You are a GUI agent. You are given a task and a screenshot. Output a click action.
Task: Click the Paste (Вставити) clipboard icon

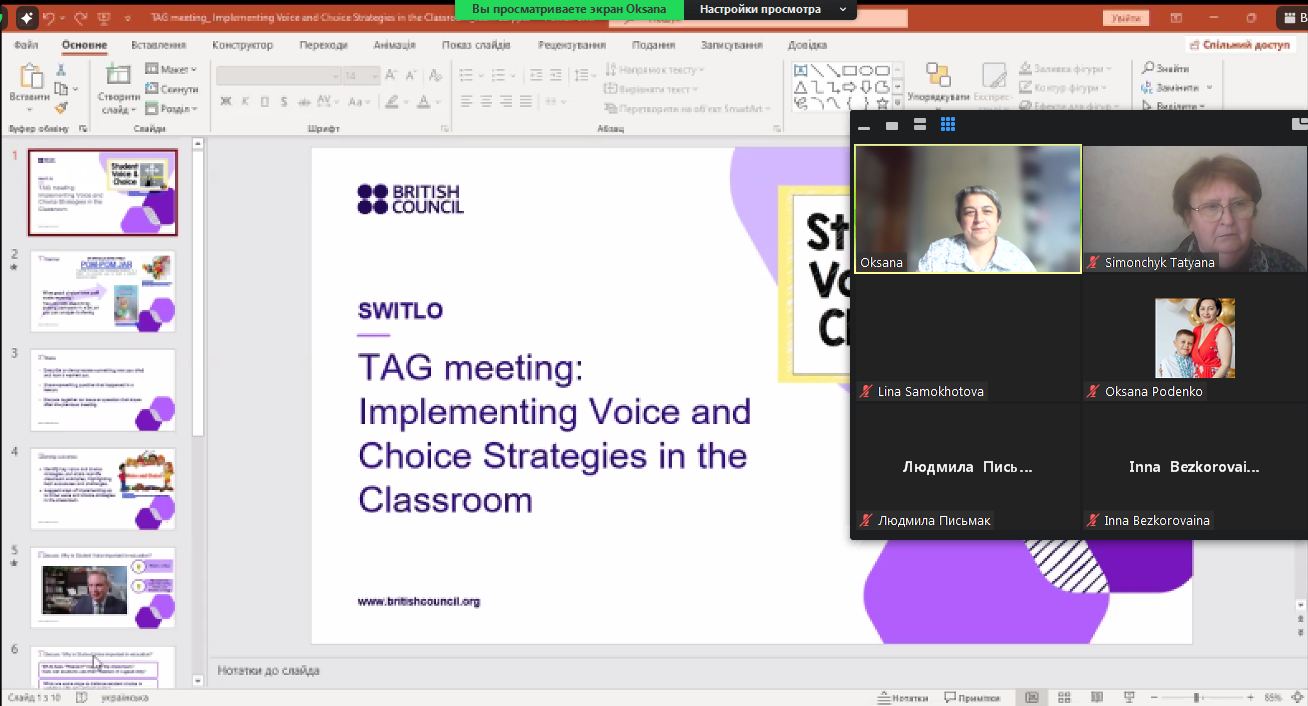29,78
